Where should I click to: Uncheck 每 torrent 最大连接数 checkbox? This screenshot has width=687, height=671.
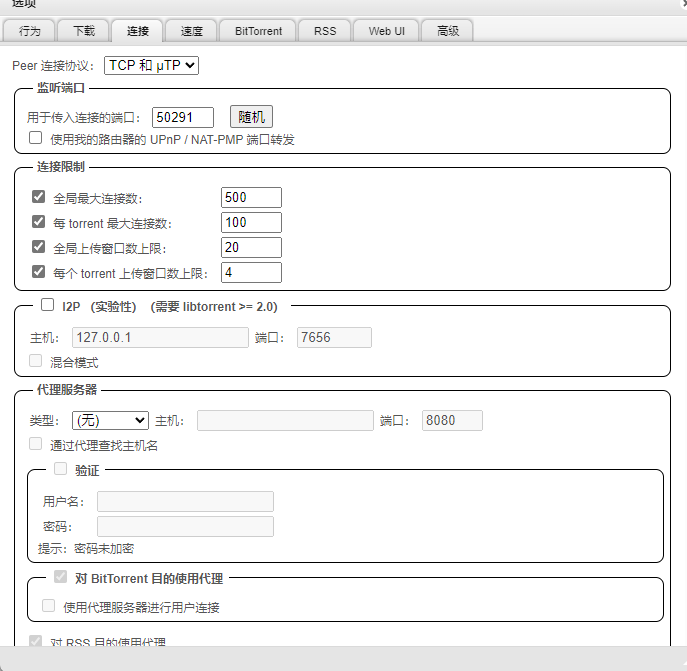tap(39, 222)
